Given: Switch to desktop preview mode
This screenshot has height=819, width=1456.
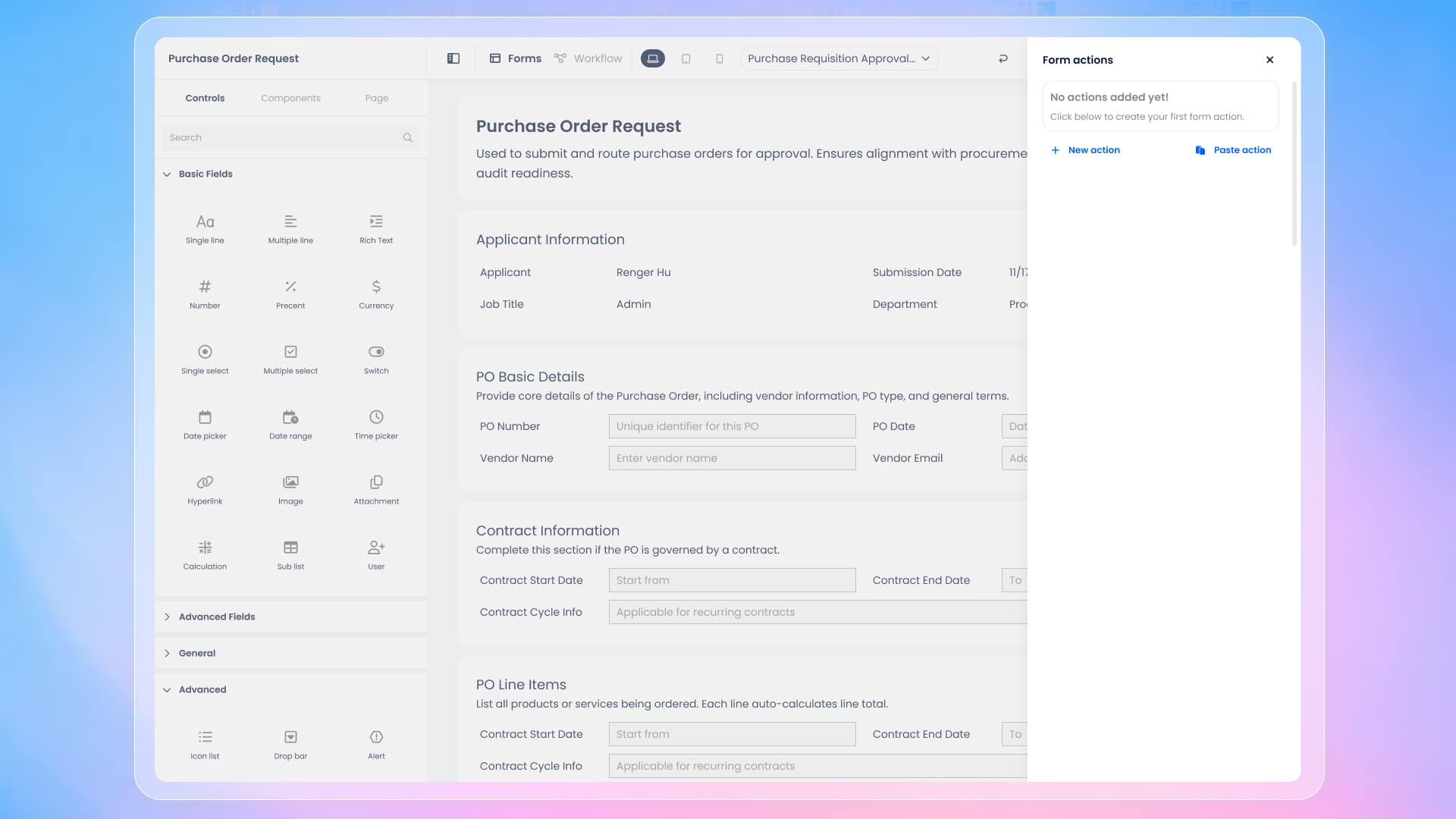Looking at the screenshot, I should pos(652,58).
